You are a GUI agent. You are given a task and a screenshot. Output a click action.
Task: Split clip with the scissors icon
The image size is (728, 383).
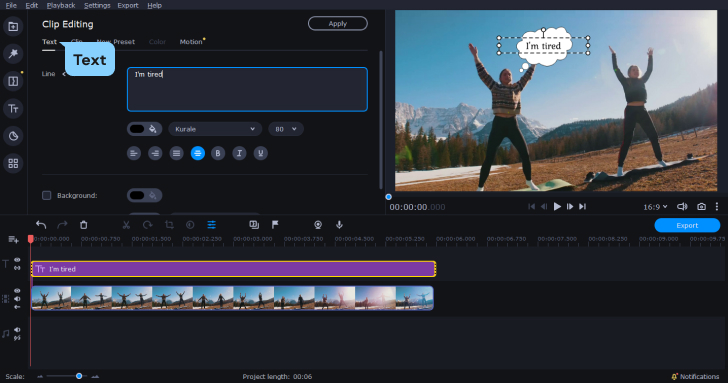(x=126, y=225)
